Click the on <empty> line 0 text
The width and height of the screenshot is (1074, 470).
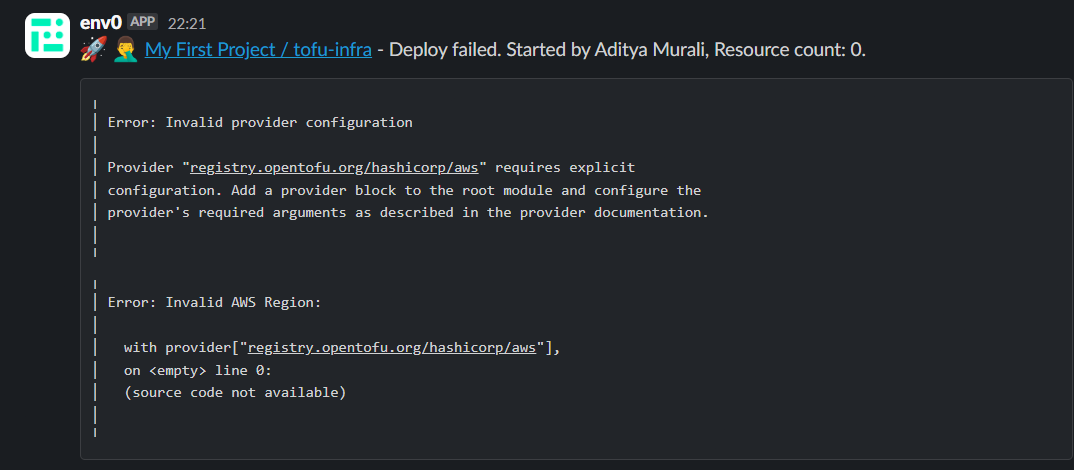198,371
